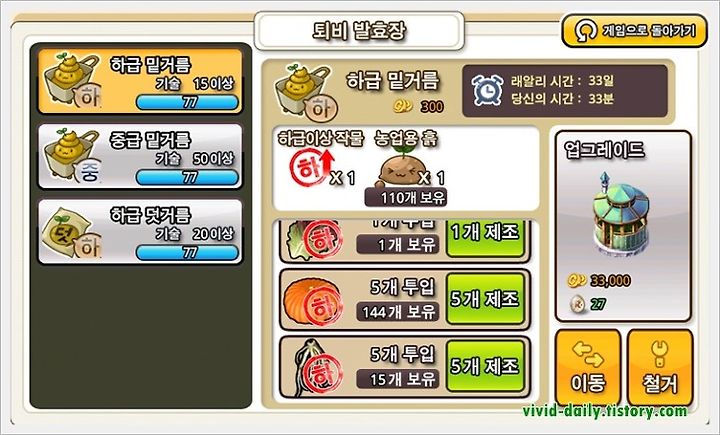
Task: Click 5개 제조 button for pumpkin row
Action: (x=485, y=299)
